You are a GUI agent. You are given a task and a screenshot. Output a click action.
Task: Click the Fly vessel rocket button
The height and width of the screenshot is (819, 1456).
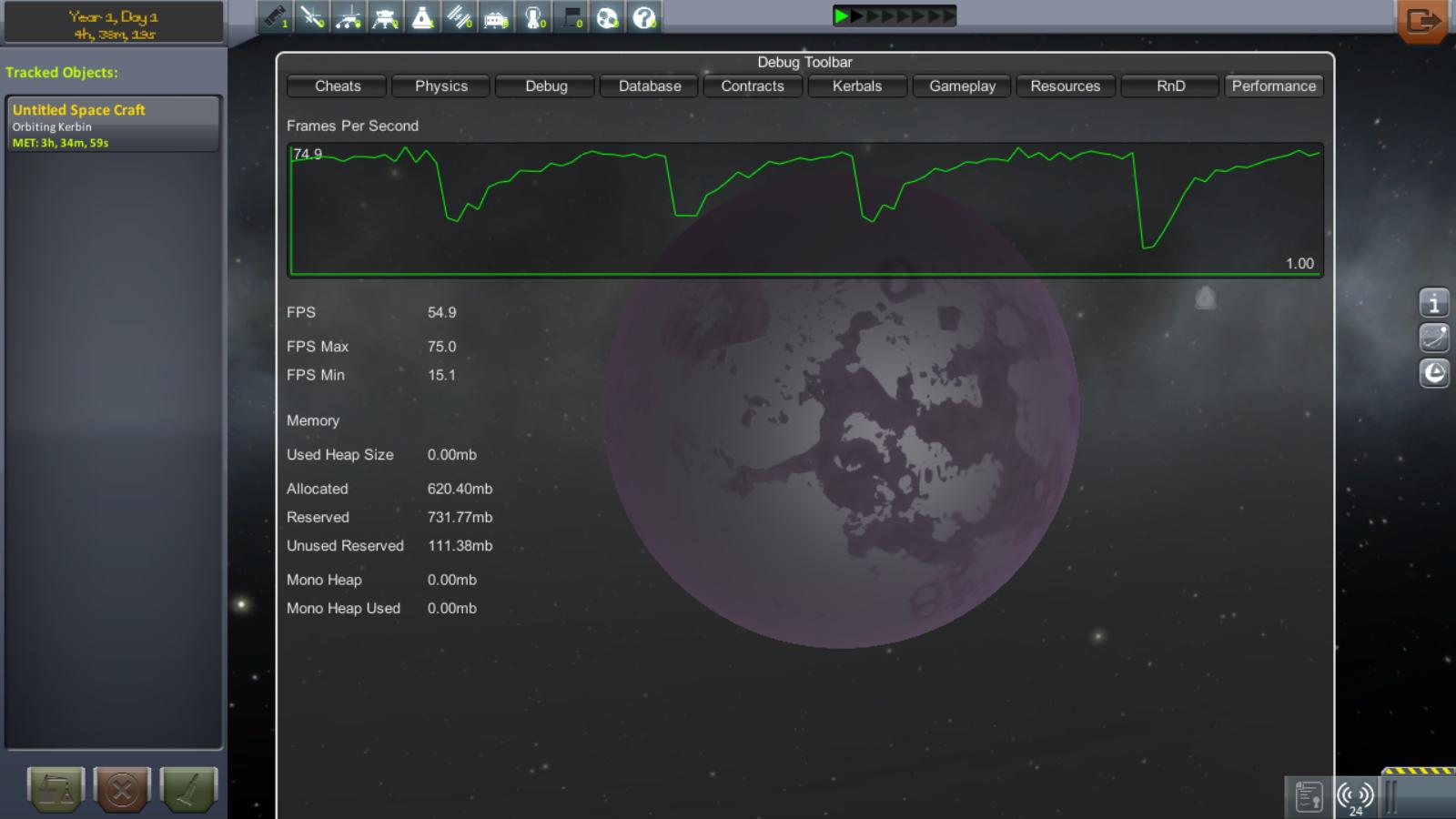point(188,789)
